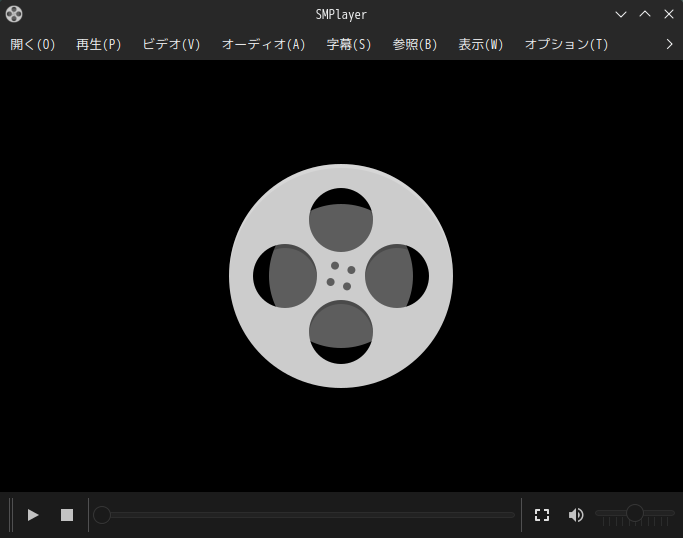Toggle fullscreen mode icon

[542, 515]
